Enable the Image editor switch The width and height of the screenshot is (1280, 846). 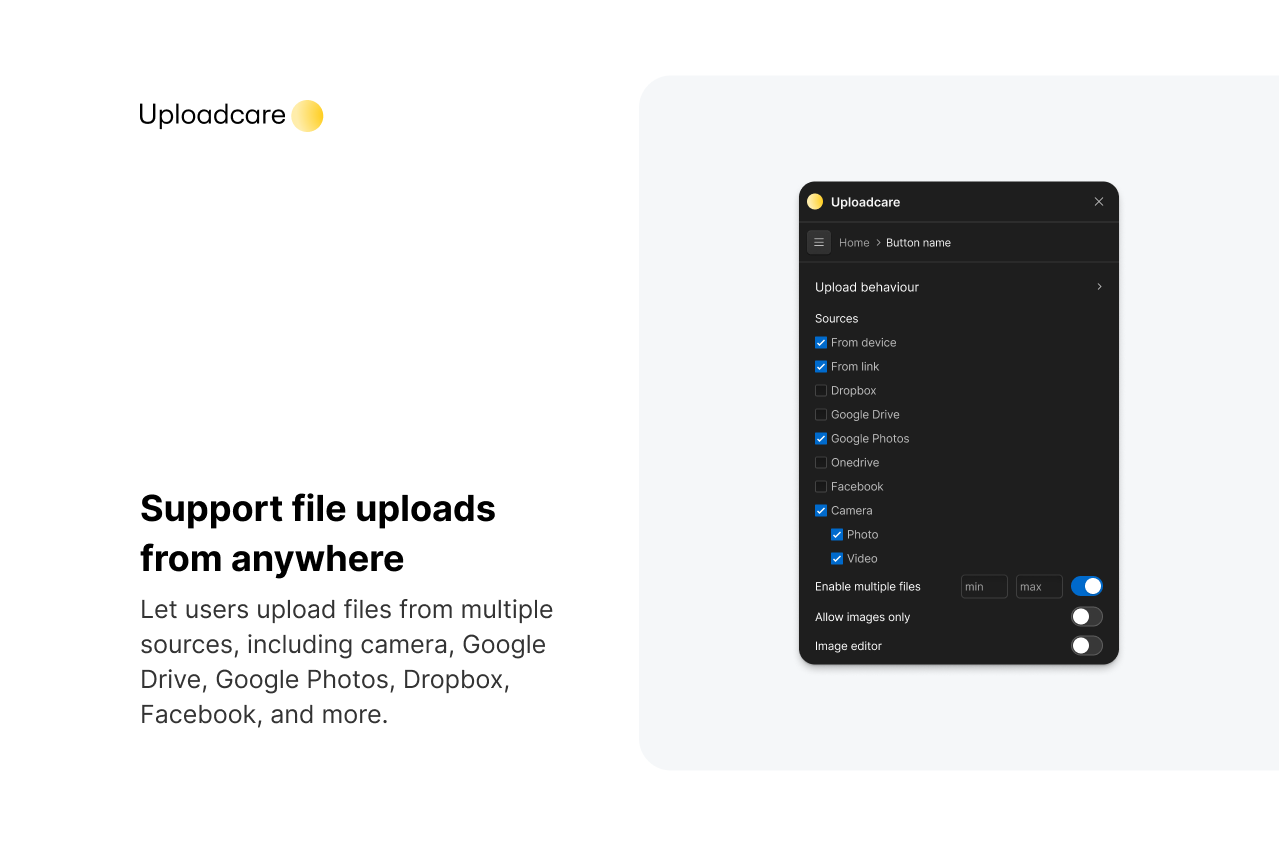pos(1087,646)
